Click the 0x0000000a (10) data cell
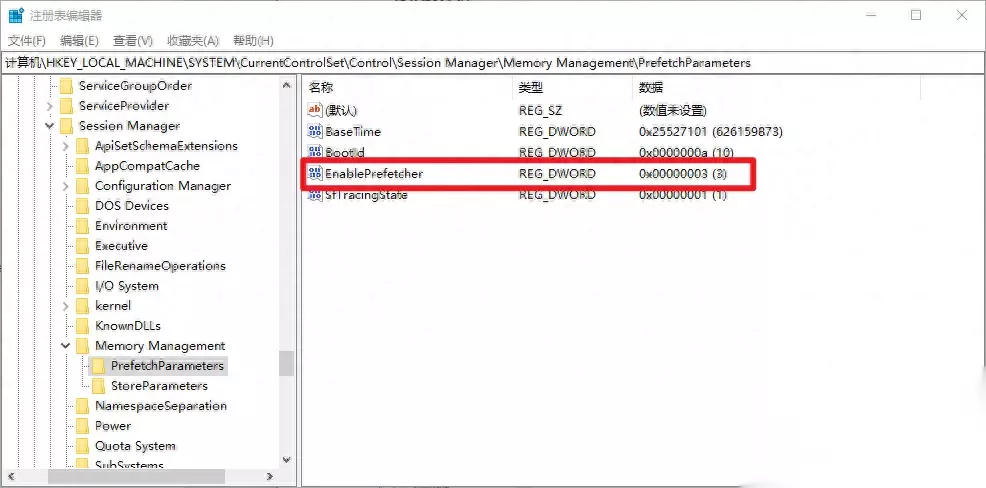 [686, 152]
